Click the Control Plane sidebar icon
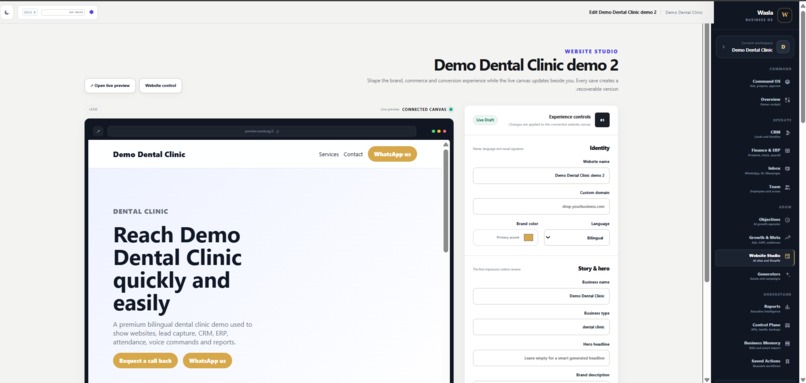This screenshot has width=806, height=383. (x=787, y=325)
